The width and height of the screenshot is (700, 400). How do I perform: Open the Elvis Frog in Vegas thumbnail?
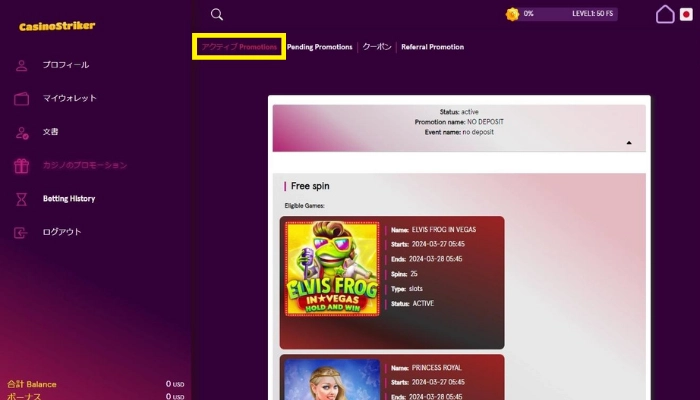coord(332,269)
